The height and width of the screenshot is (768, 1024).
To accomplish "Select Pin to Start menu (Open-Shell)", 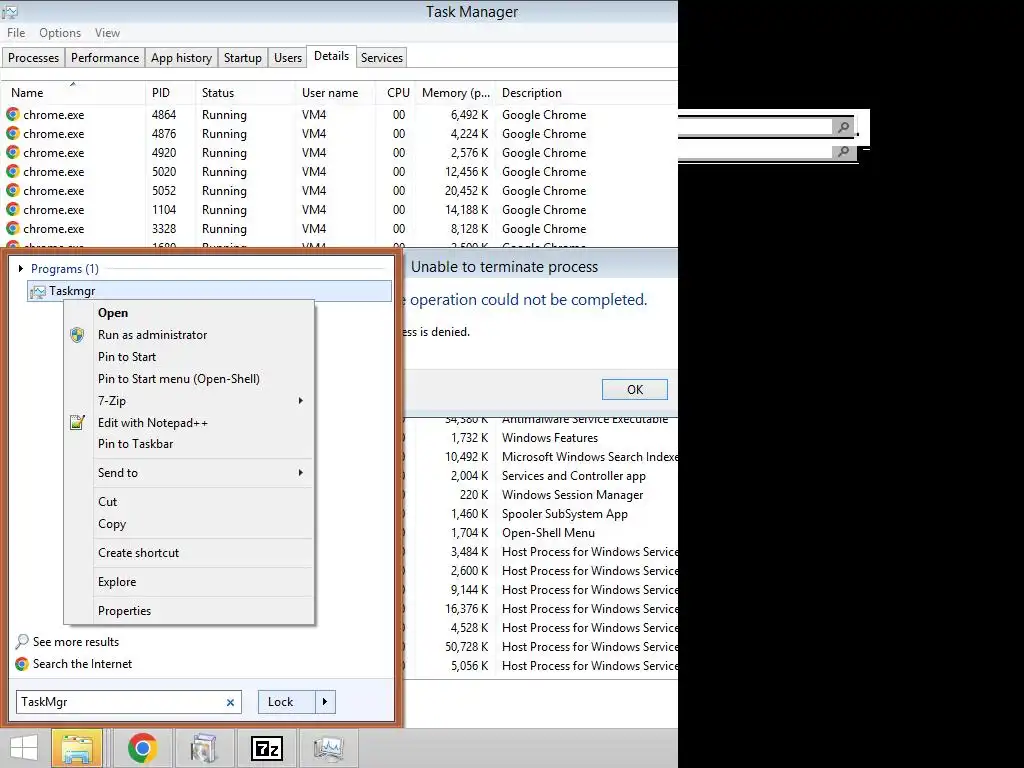I will 189,379.
